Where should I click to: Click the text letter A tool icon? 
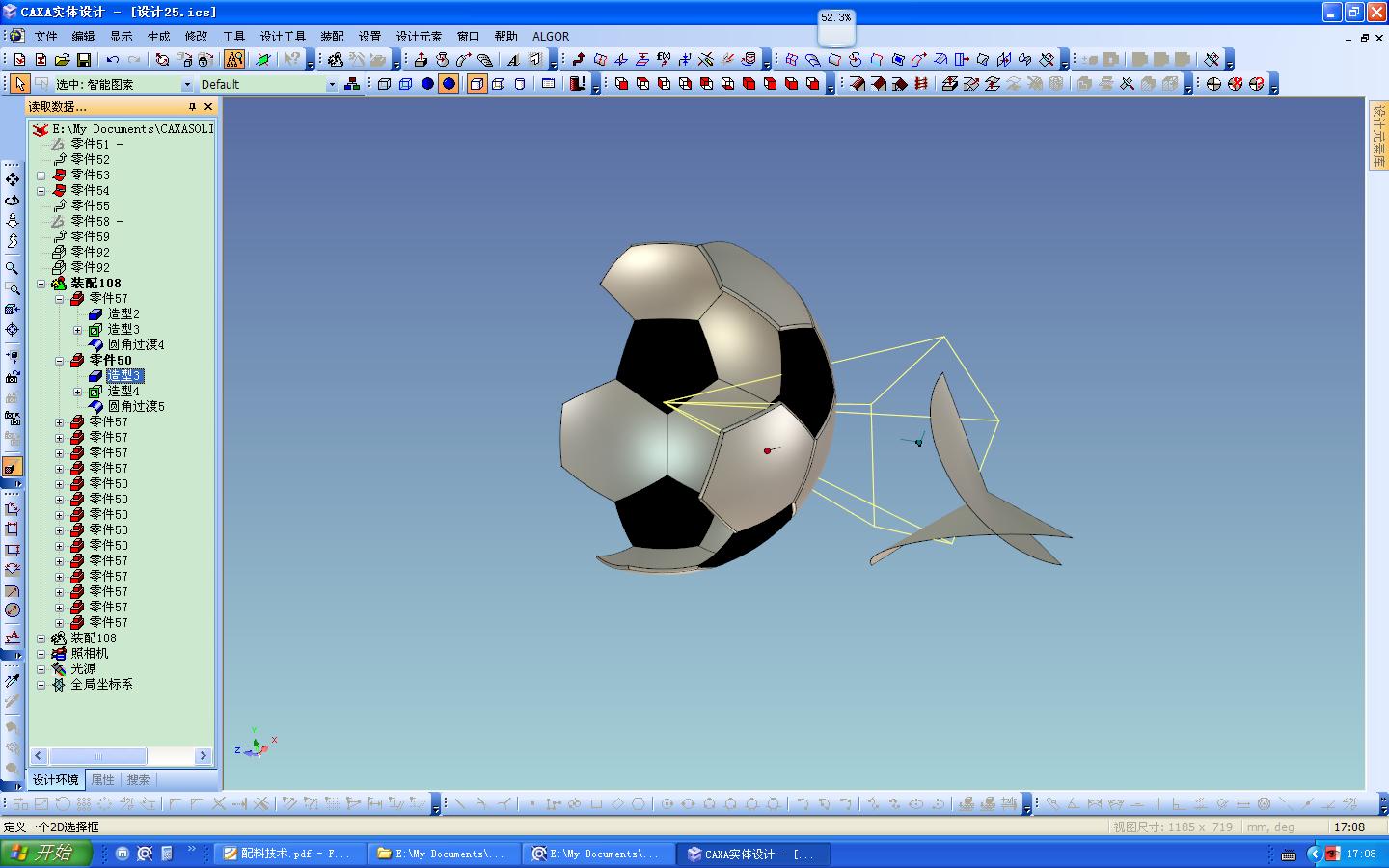(513, 60)
